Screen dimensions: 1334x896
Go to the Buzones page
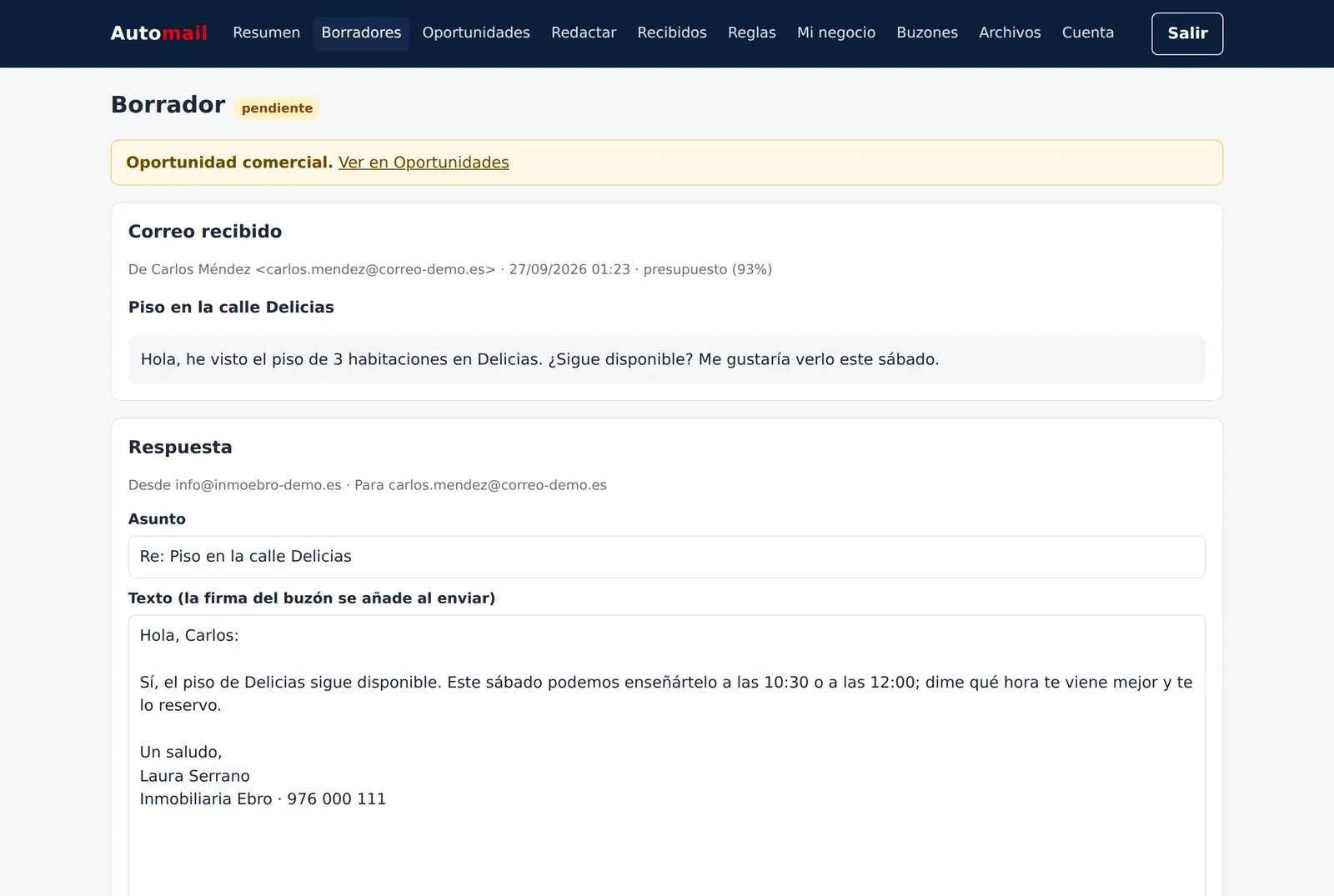click(x=927, y=33)
